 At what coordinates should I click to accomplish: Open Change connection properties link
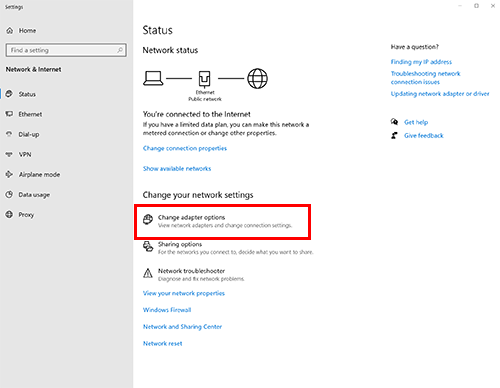(x=185, y=148)
